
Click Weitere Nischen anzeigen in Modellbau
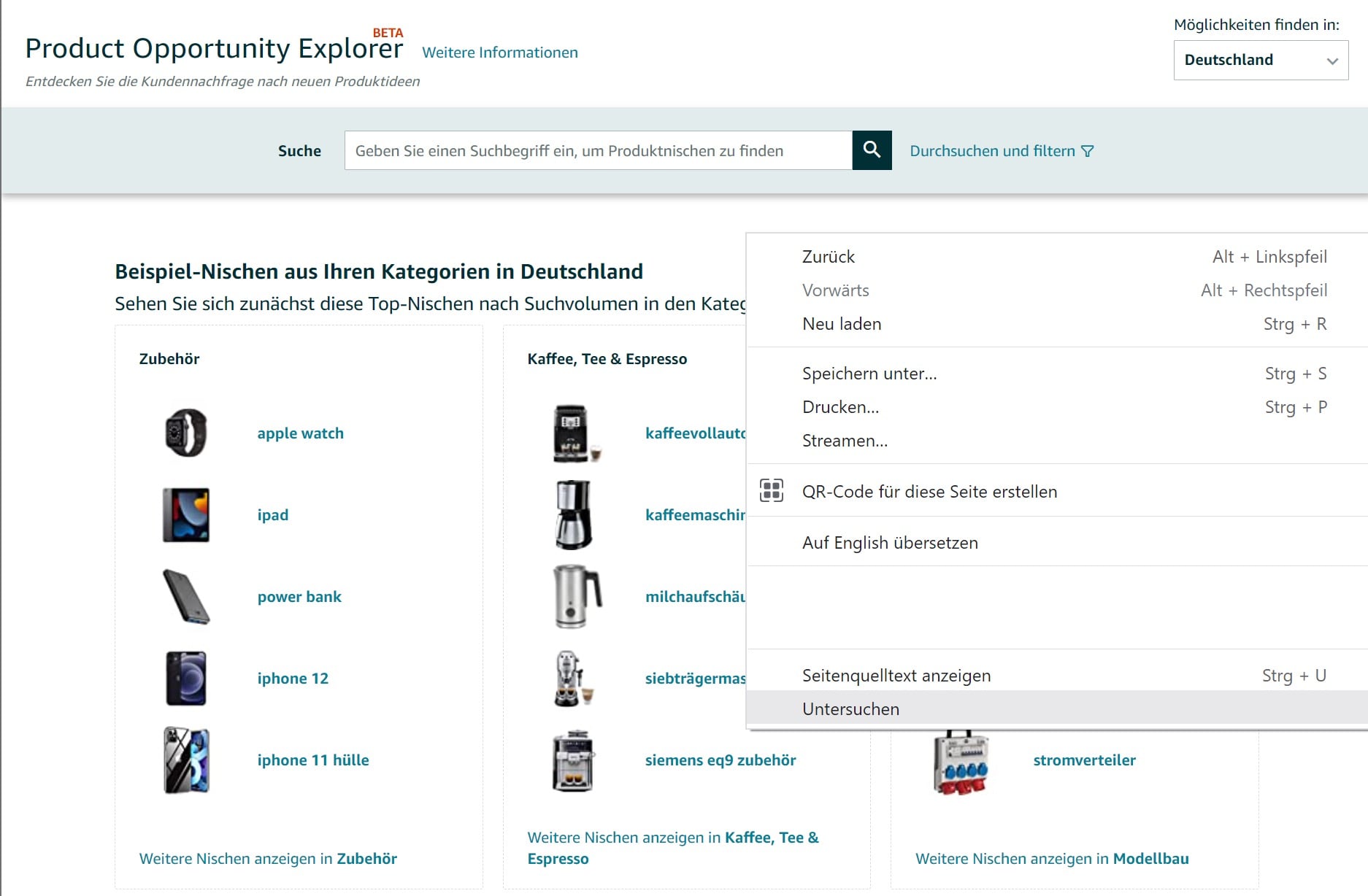(1052, 859)
